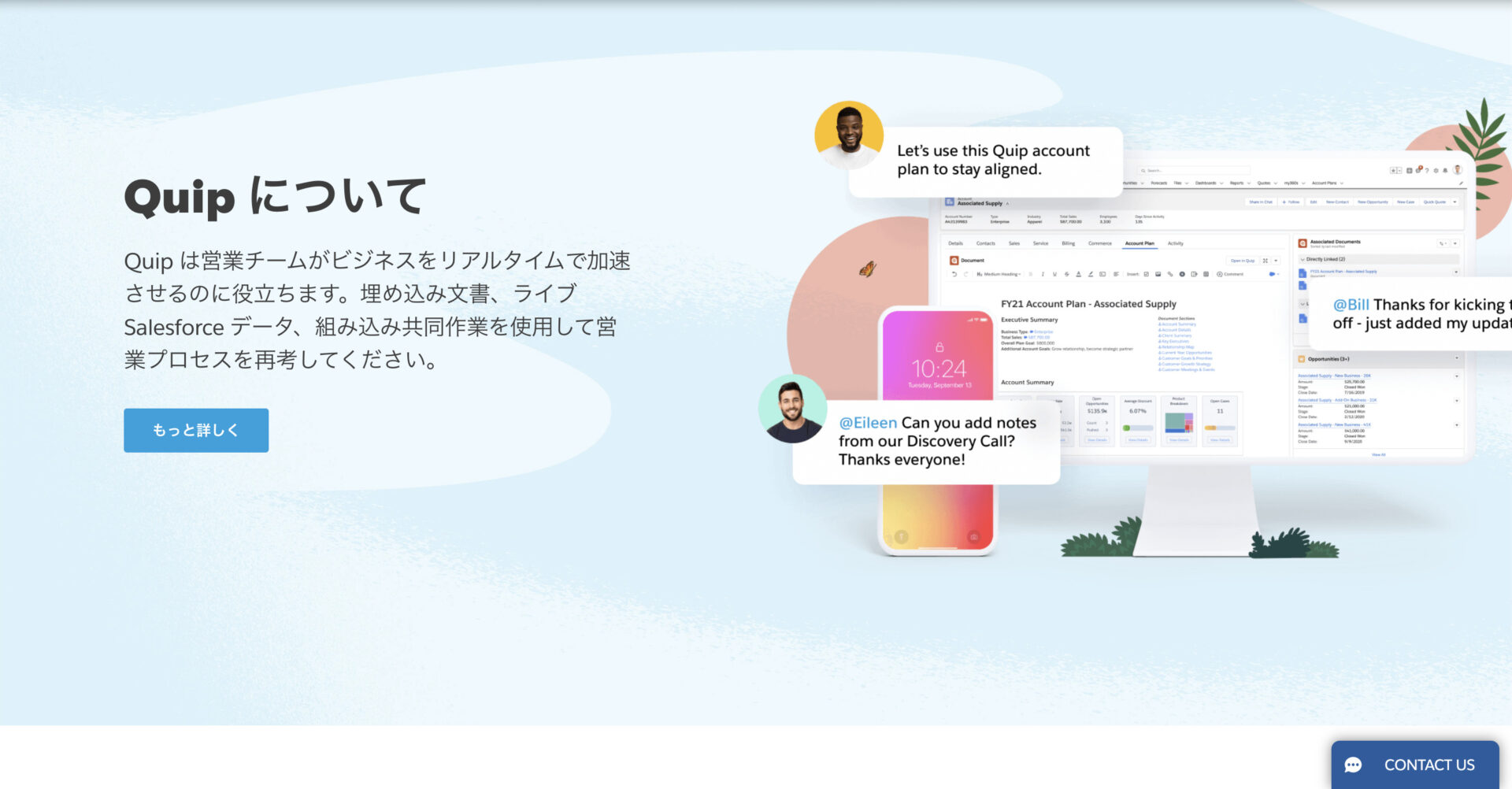This screenshot has width=1512, height=789.
Task: Click the user avatar in Salesforce header
Action: tap(1458, 170)
